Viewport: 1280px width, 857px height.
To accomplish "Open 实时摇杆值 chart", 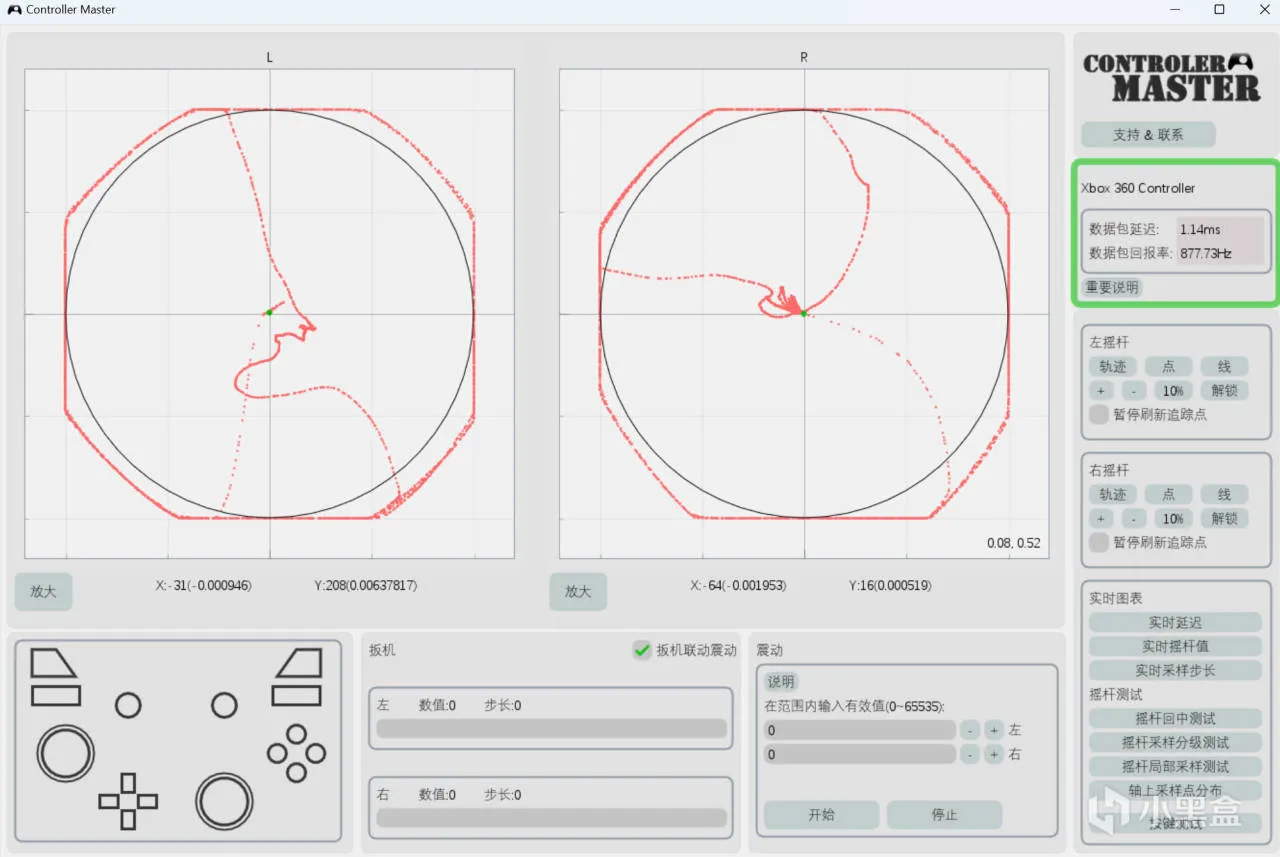I will tap(1175, 647).
